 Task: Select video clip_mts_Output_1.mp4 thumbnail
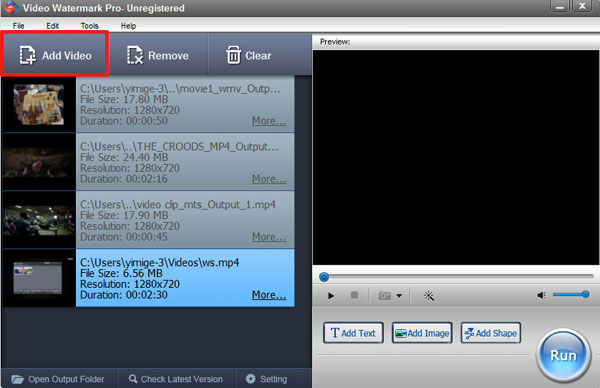click(x=39, y=220)
